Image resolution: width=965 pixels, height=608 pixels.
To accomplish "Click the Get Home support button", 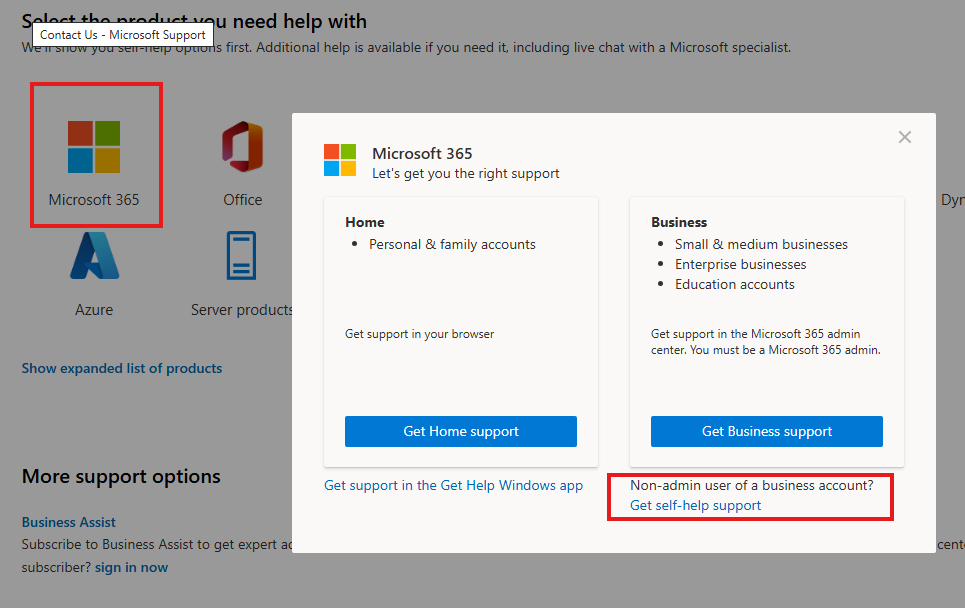I will click(x=461, y=431).
